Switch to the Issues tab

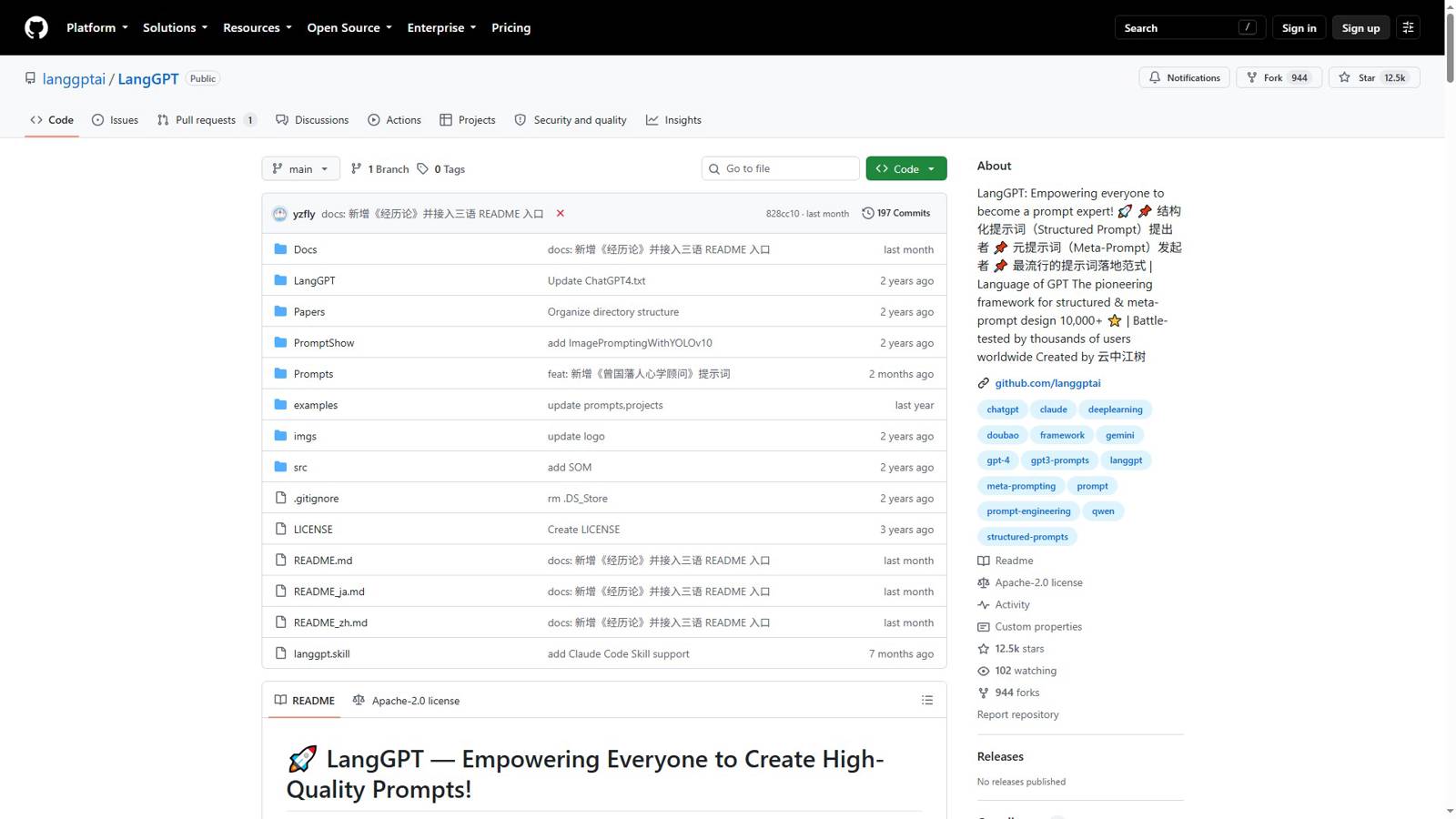coord(116,119)
